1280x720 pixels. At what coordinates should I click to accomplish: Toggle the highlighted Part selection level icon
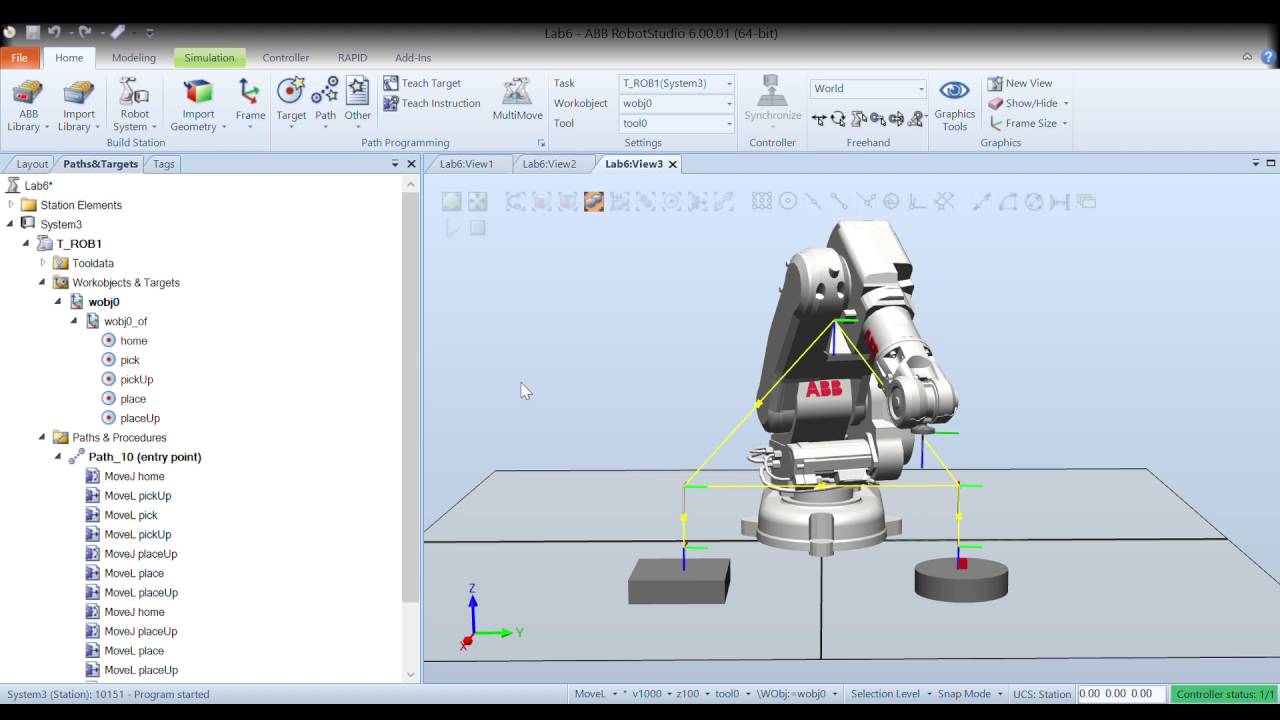click(x=594, y=202)
